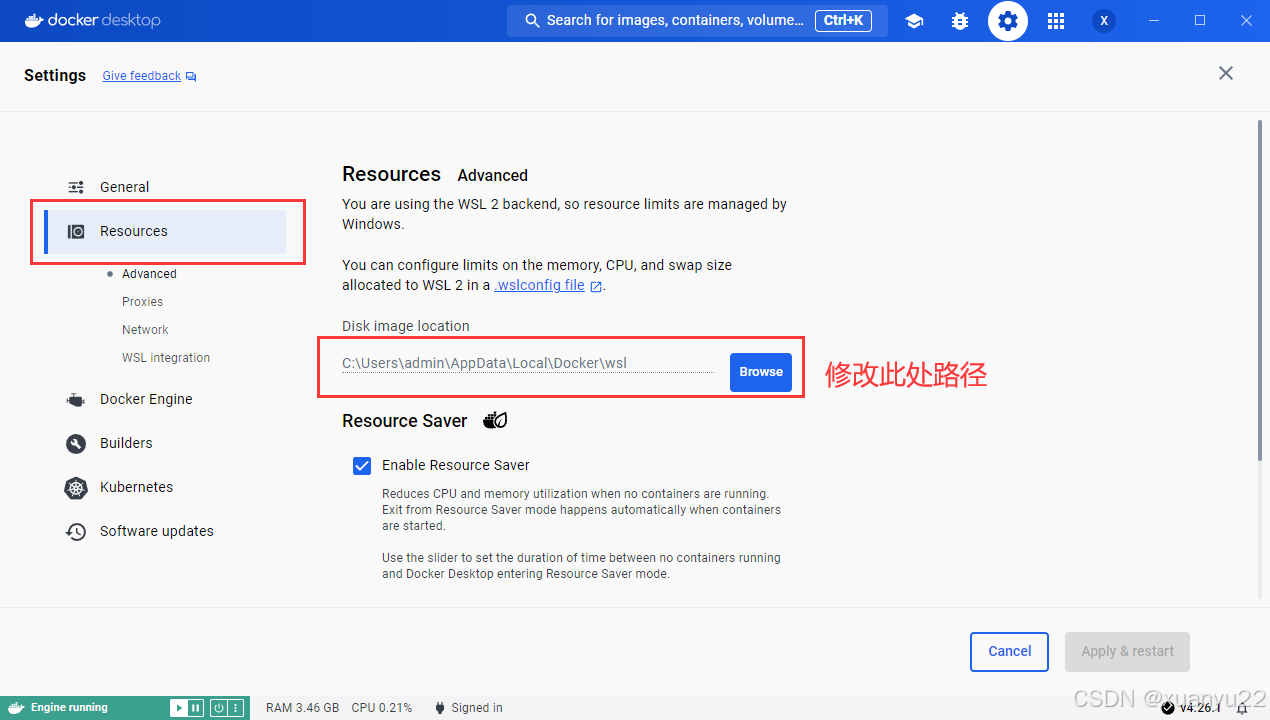1270x720 pixels.
Task: Click the feedback speech bubble icon
Action: tap(191, 77)
